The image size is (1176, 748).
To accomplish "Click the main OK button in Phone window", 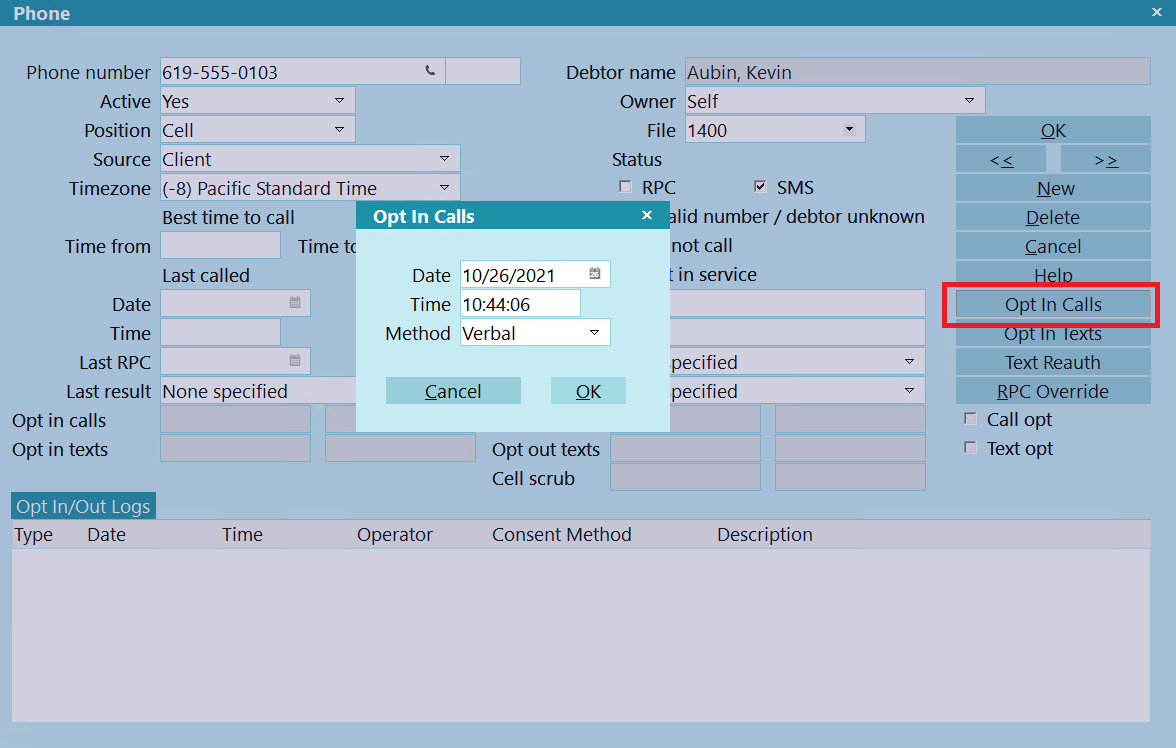I will (1053, 130).
